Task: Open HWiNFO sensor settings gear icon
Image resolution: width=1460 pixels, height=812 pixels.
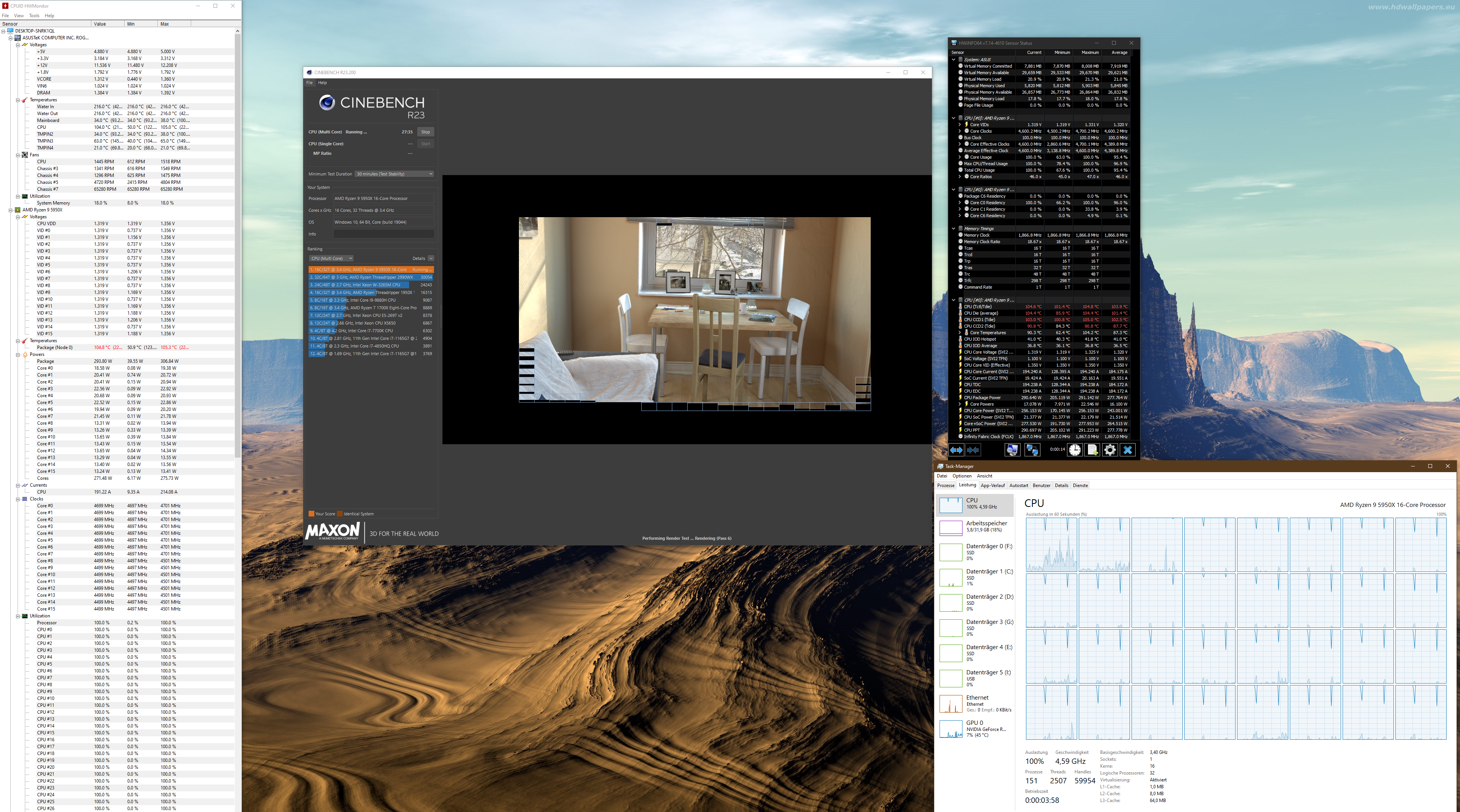Action: tap(1110, 450)
